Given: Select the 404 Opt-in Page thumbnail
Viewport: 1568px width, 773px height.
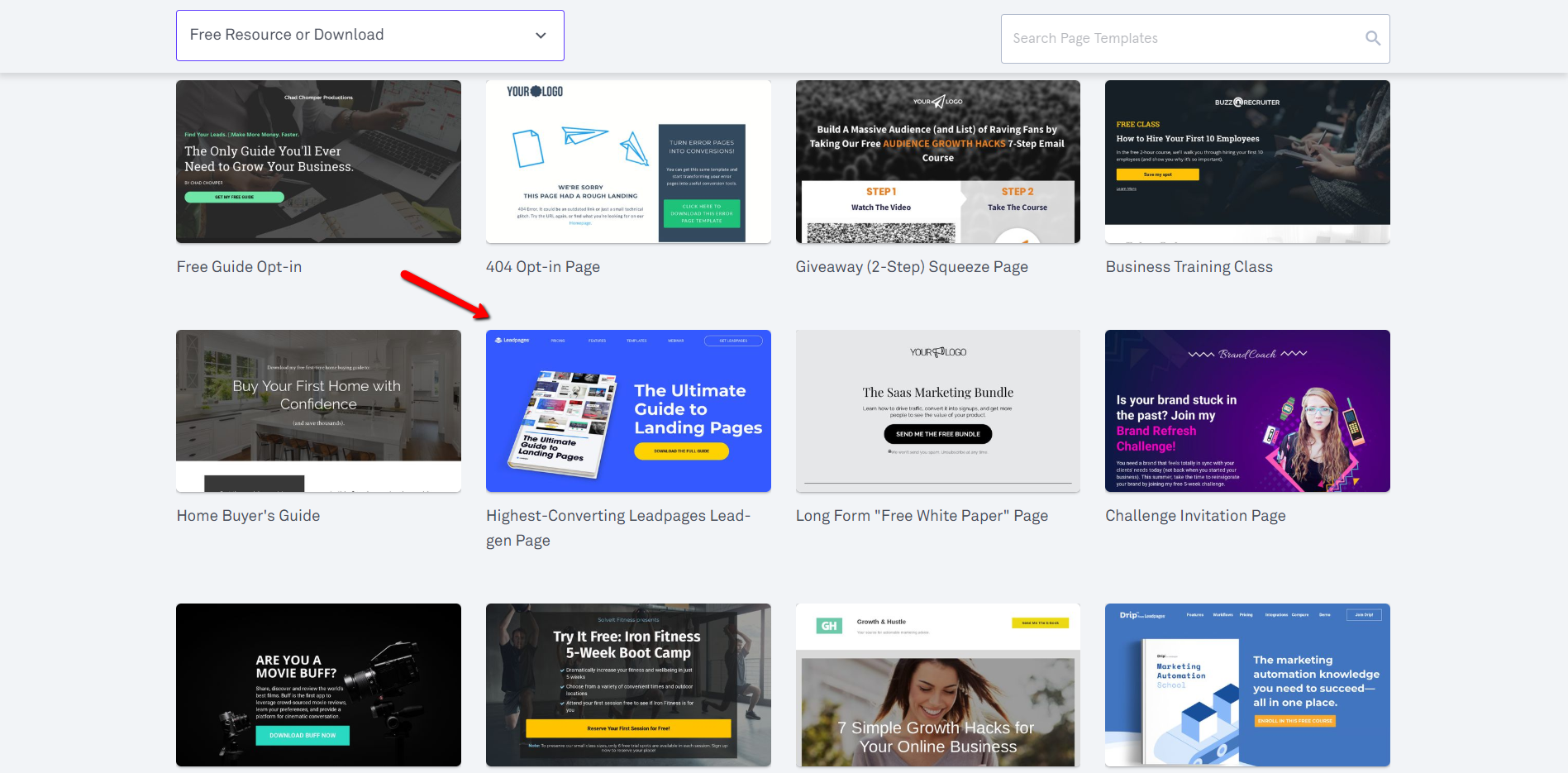Looking at the screenshot, I should [x=628, y=161].
